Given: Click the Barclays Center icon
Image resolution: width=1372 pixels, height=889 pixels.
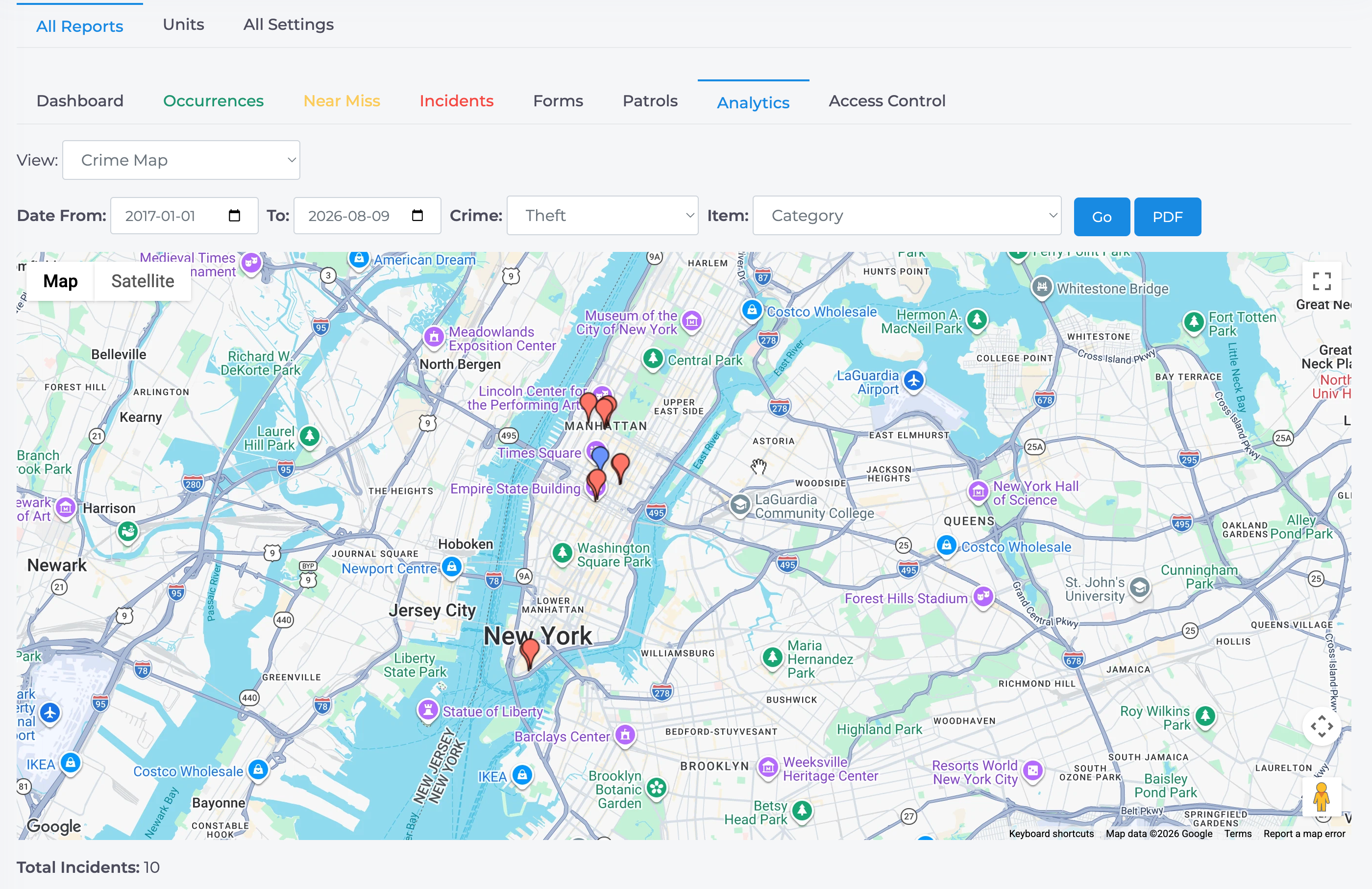Looking at the screenshot, I should (625, 735).
